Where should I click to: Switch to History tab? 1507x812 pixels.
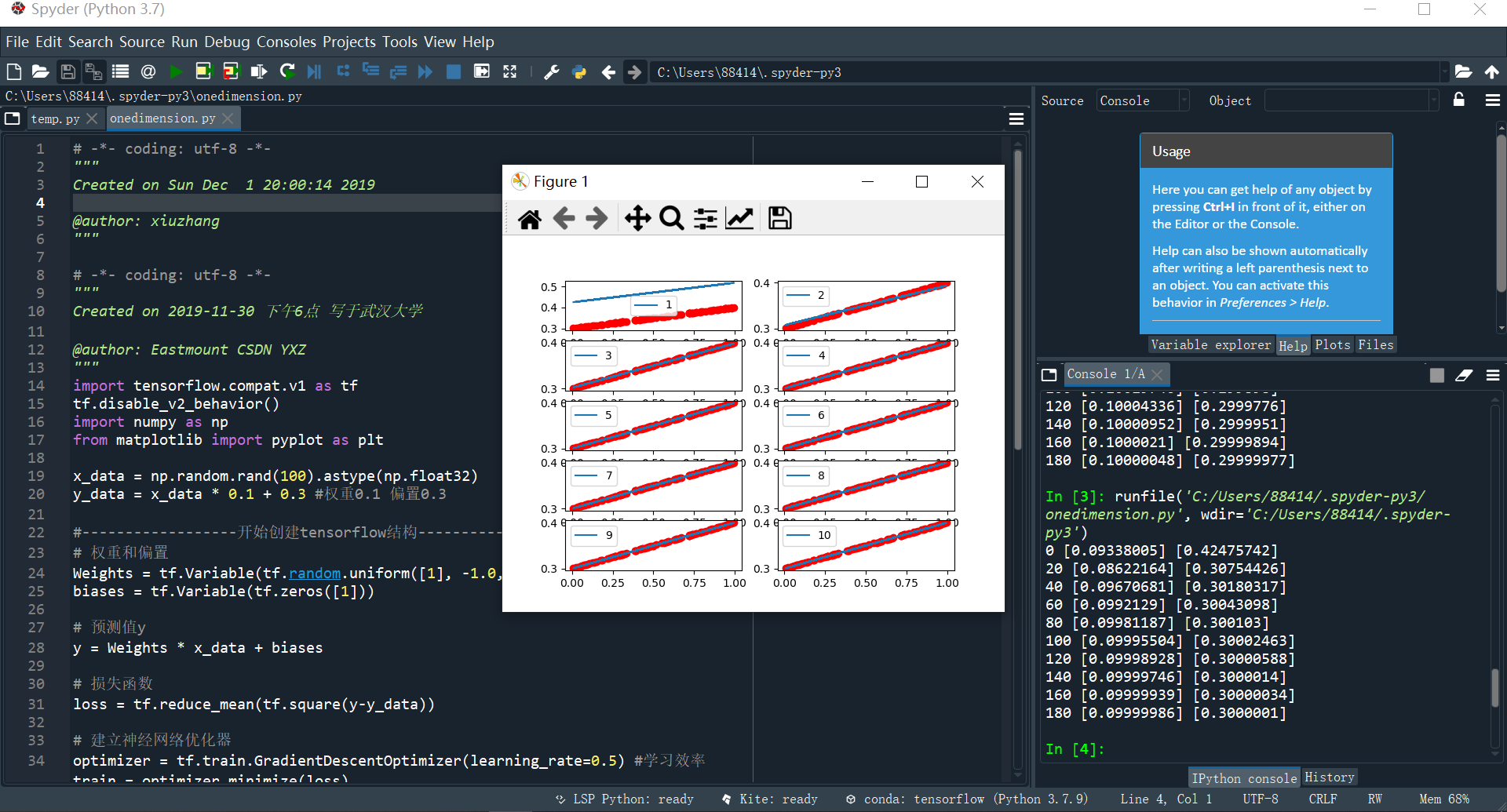[x=1330, y=777]
